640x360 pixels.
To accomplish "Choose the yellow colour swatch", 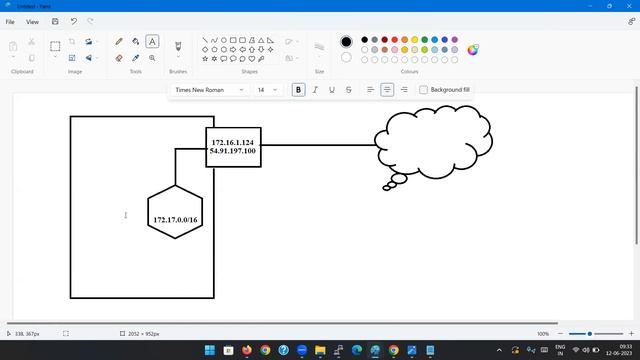I will click(415, 40).
